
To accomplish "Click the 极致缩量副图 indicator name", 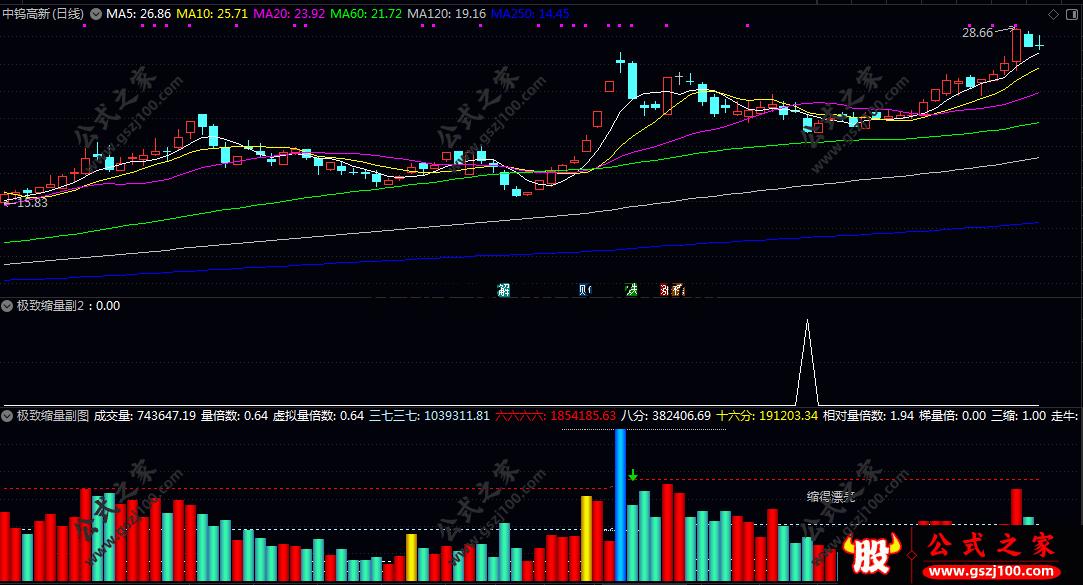I will 53,416.
